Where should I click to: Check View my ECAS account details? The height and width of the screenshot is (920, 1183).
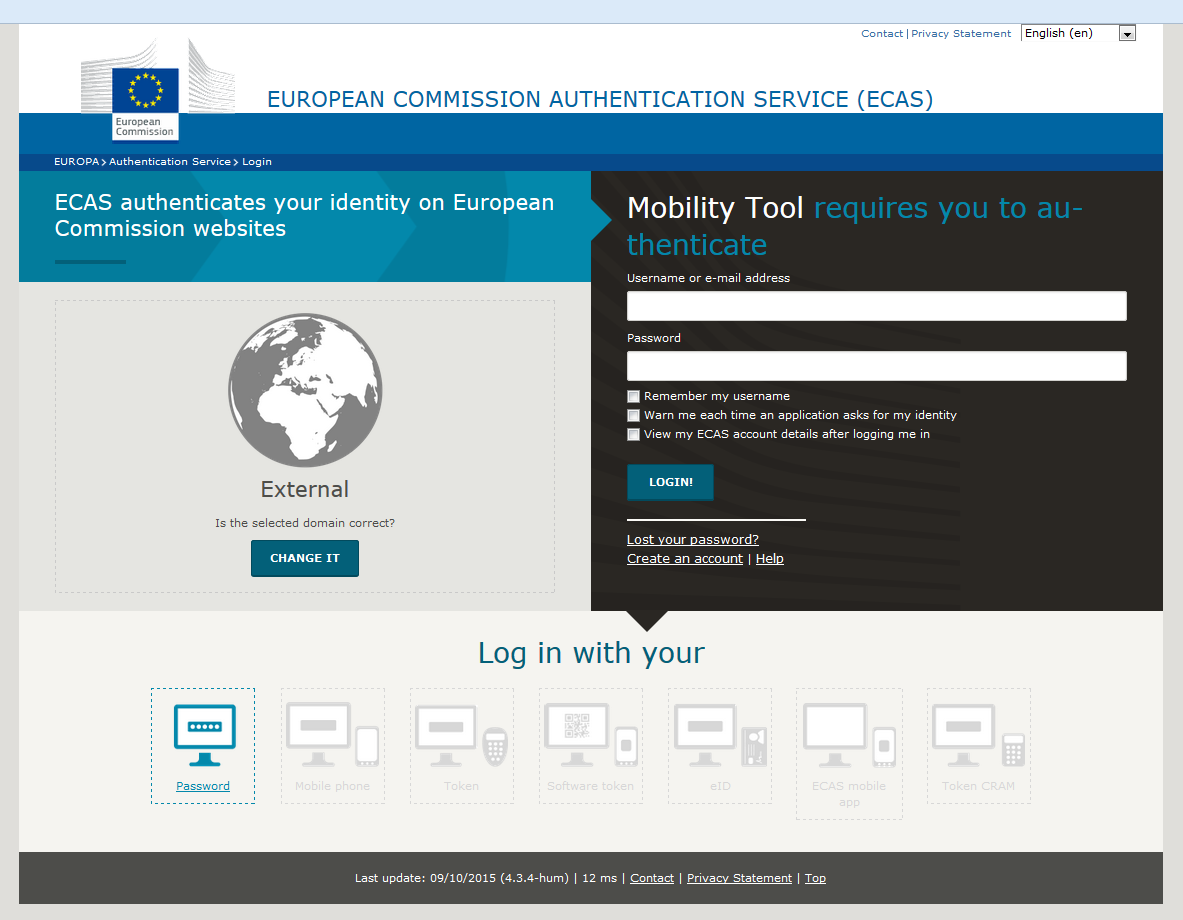tap(634, 434)
